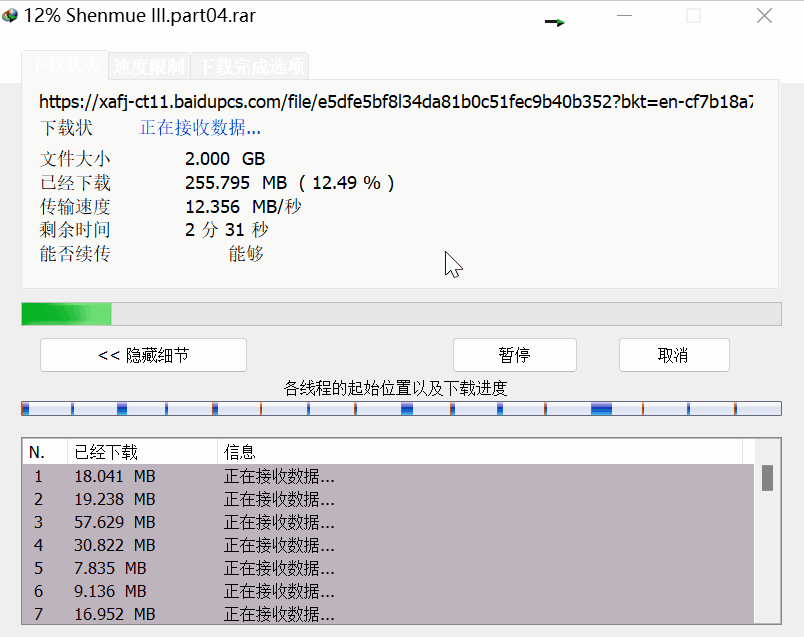Image resolution: width=804 pixels, height=637 pixels.
Task: Switch to the 下载状态 tab
Action: coord(65,65)
